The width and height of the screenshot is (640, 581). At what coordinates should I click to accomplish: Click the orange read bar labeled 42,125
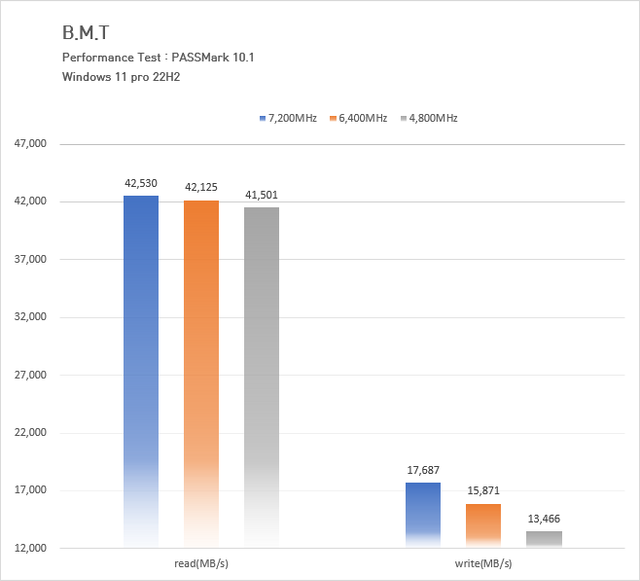pos(201,372)
